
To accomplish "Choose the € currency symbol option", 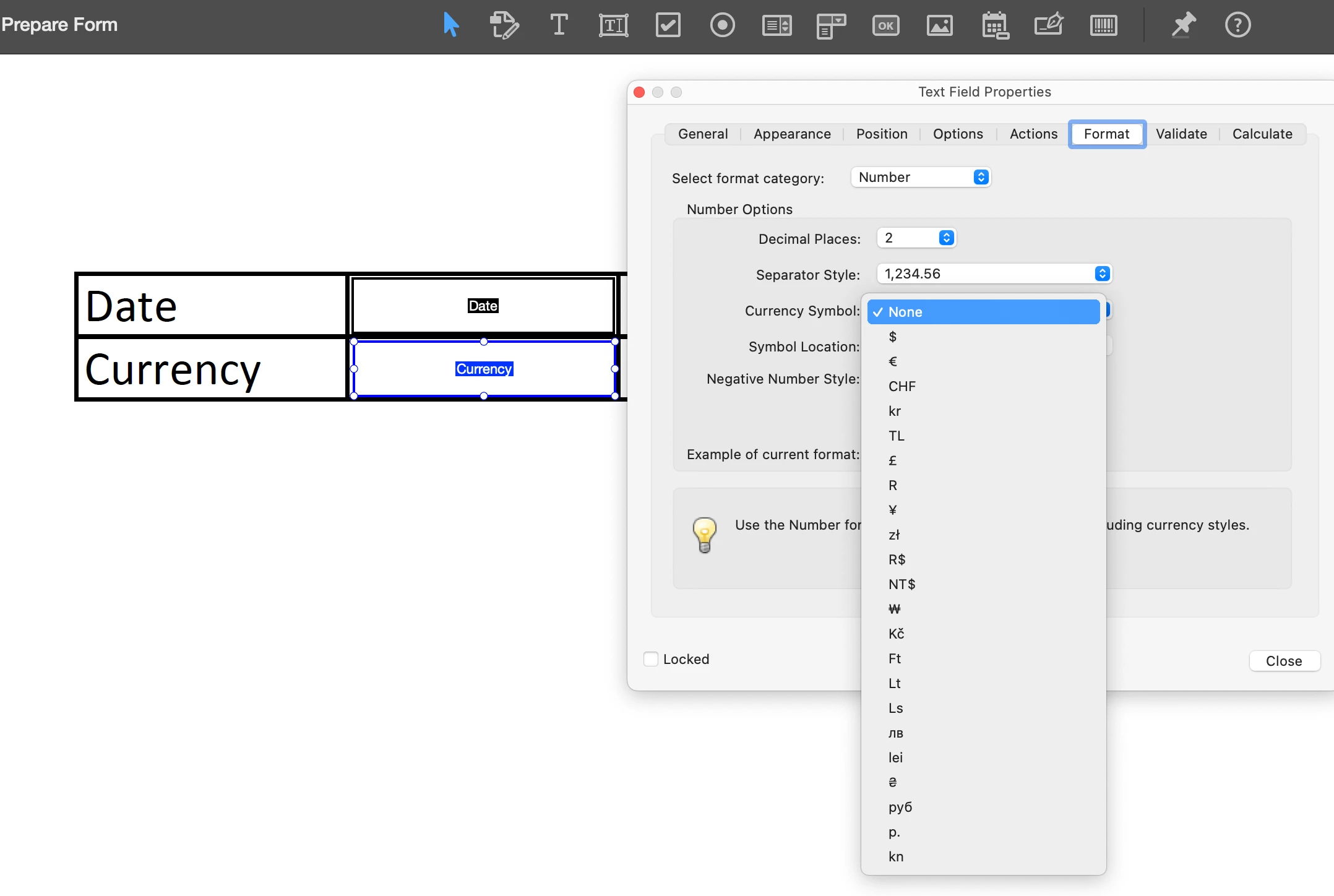I will [893, 361].
